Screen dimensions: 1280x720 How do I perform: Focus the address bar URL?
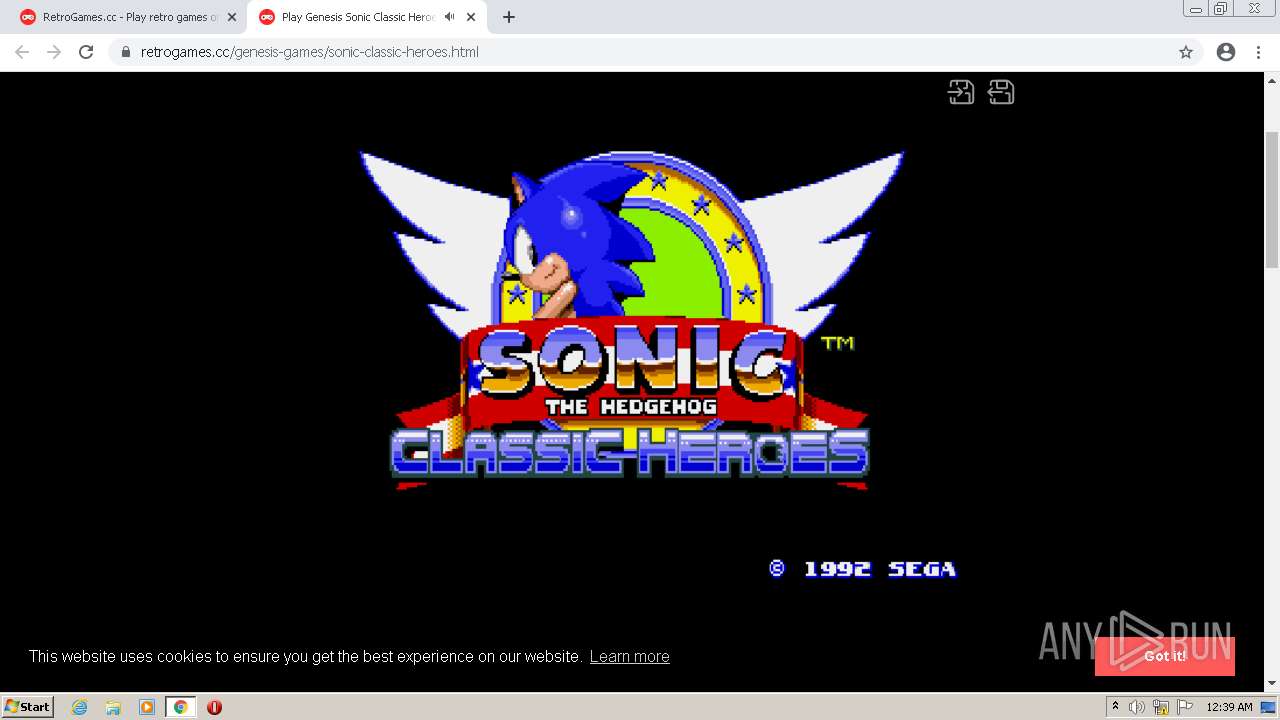tap(310, 52)
